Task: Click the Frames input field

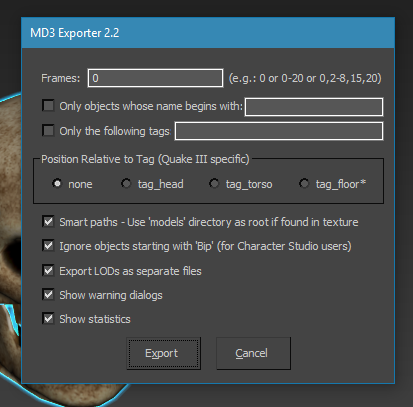Action: coord(155,78)
